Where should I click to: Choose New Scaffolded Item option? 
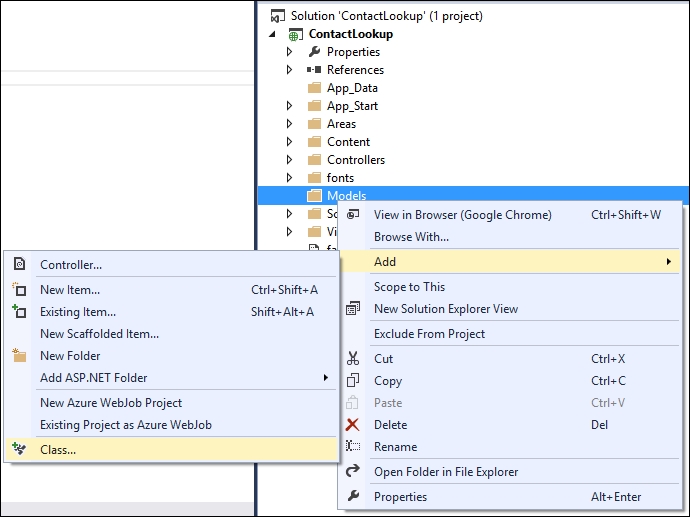pyautogui.click(x=99, y=334)
